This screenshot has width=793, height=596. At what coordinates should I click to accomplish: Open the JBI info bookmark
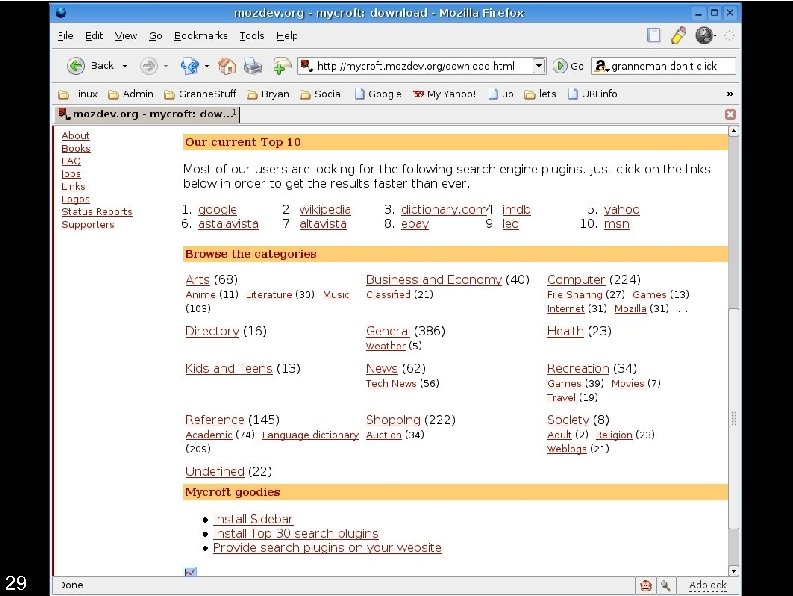tap(593, 94)
